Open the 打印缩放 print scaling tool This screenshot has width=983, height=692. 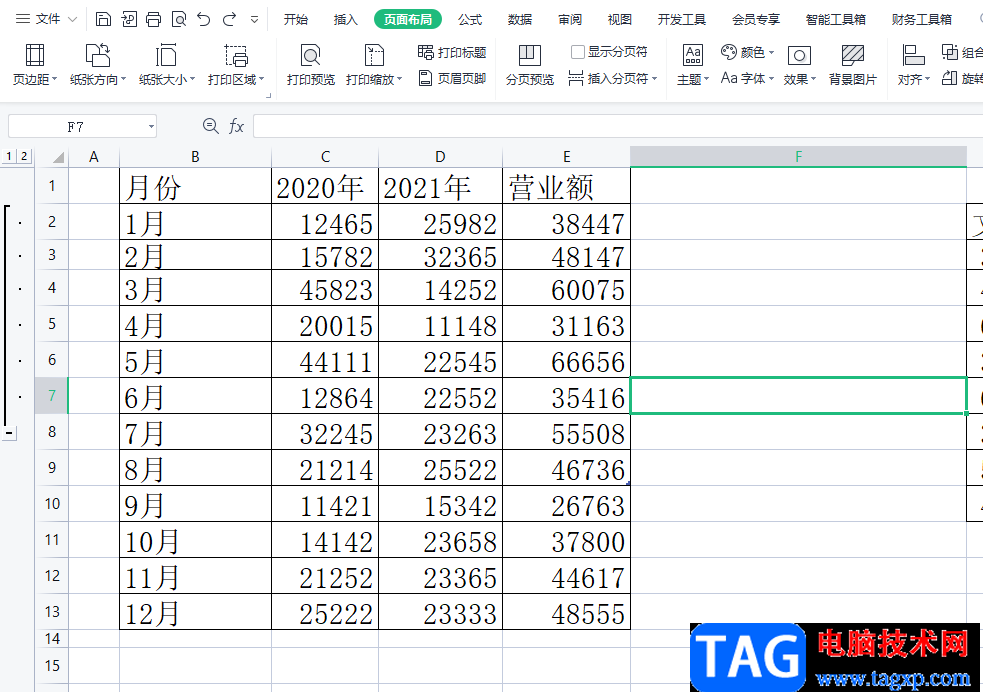coord(374,65)
